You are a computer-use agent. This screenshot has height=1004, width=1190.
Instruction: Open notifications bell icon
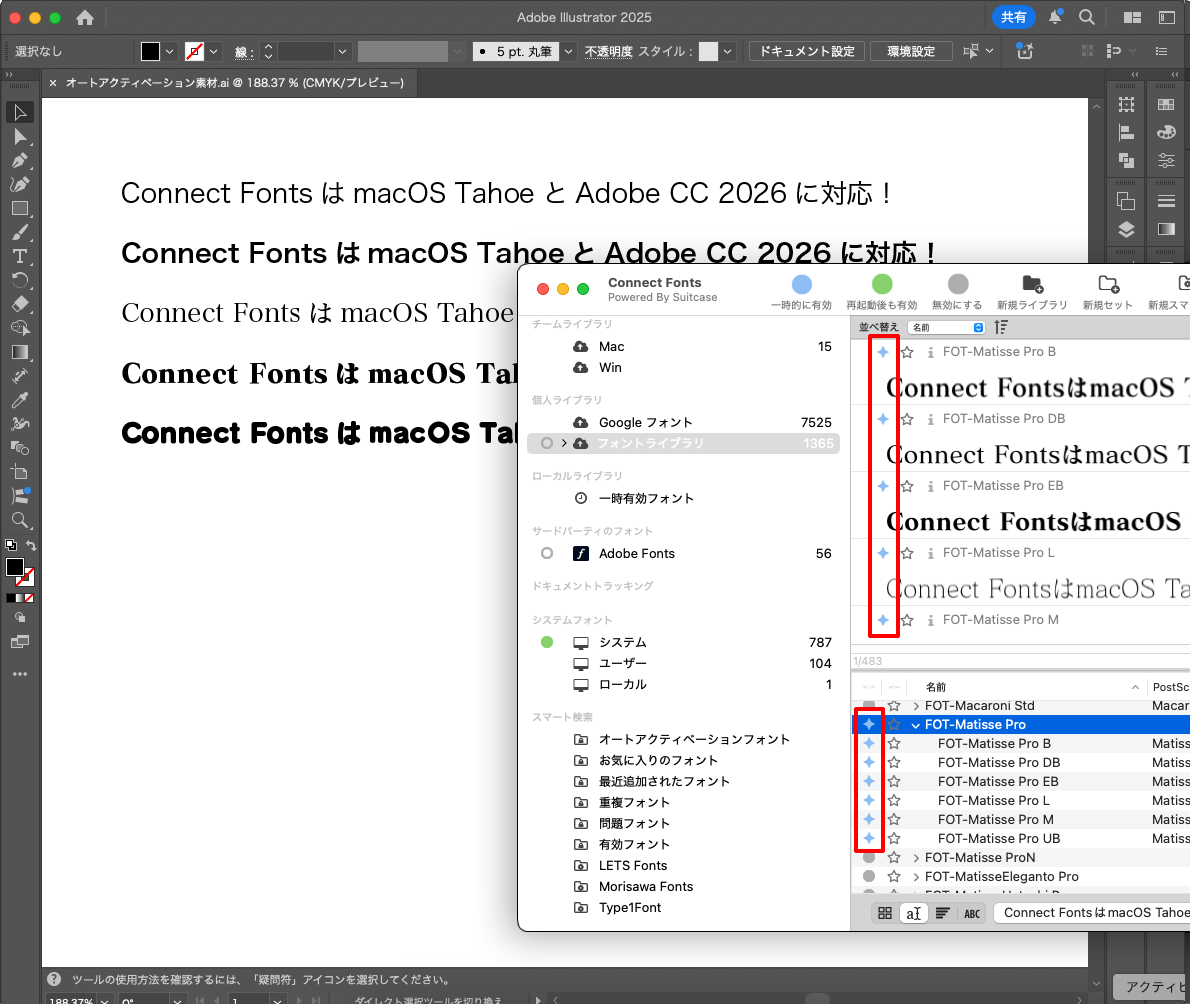pos(1055,17)
